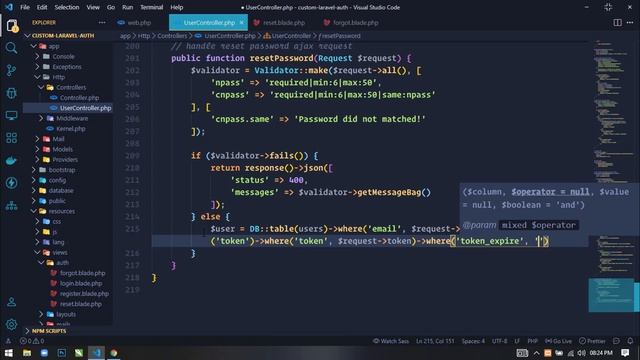Open Controller.php in explorer
640x360 pixels.
(79, 98)
